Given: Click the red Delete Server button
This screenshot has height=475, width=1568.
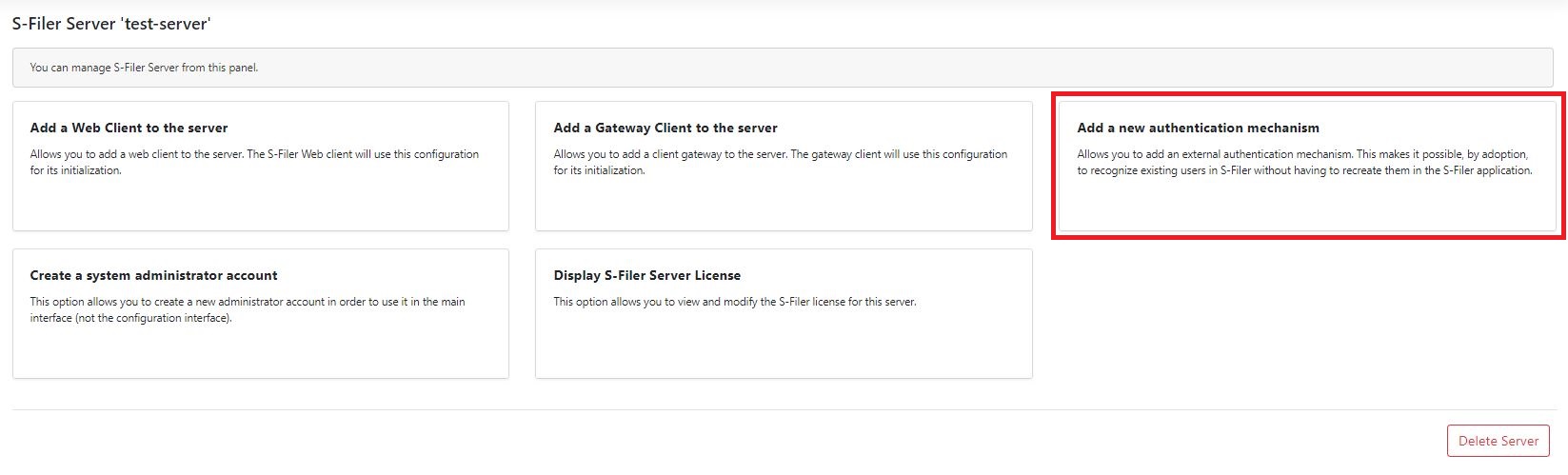Looking at the screenshot, I should pyautogui.click(x=1499, y=441).
